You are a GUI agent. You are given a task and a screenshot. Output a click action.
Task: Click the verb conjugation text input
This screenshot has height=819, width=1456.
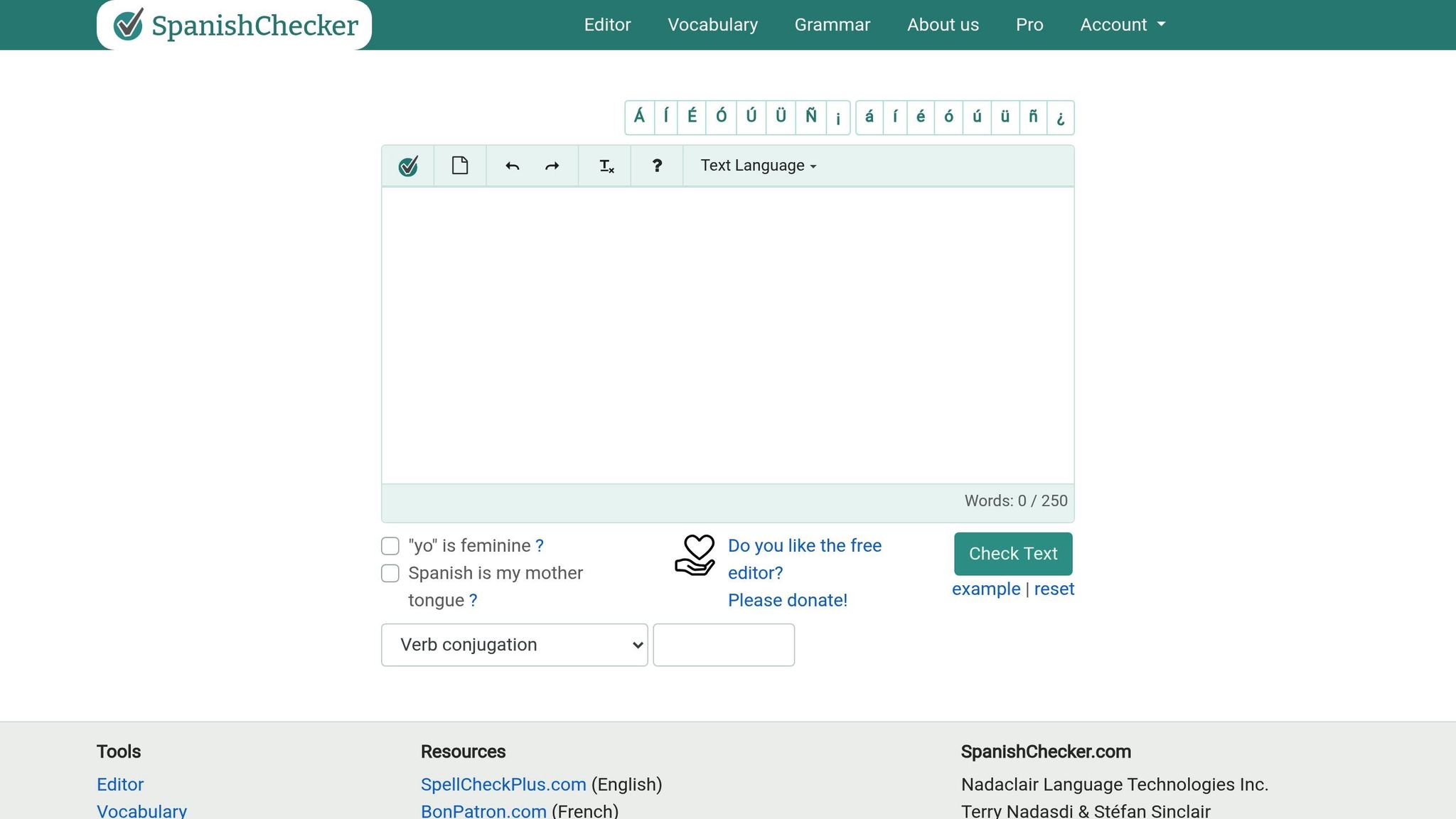pyautogui.click(x=724, y=645)
